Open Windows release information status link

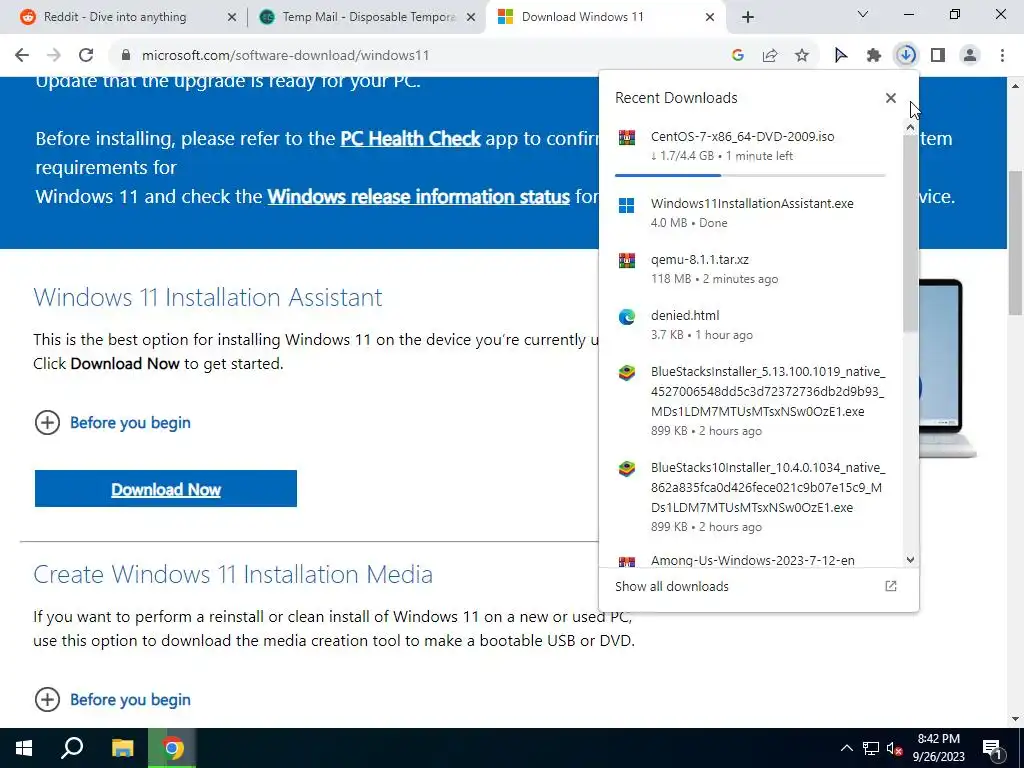(419, 197)
